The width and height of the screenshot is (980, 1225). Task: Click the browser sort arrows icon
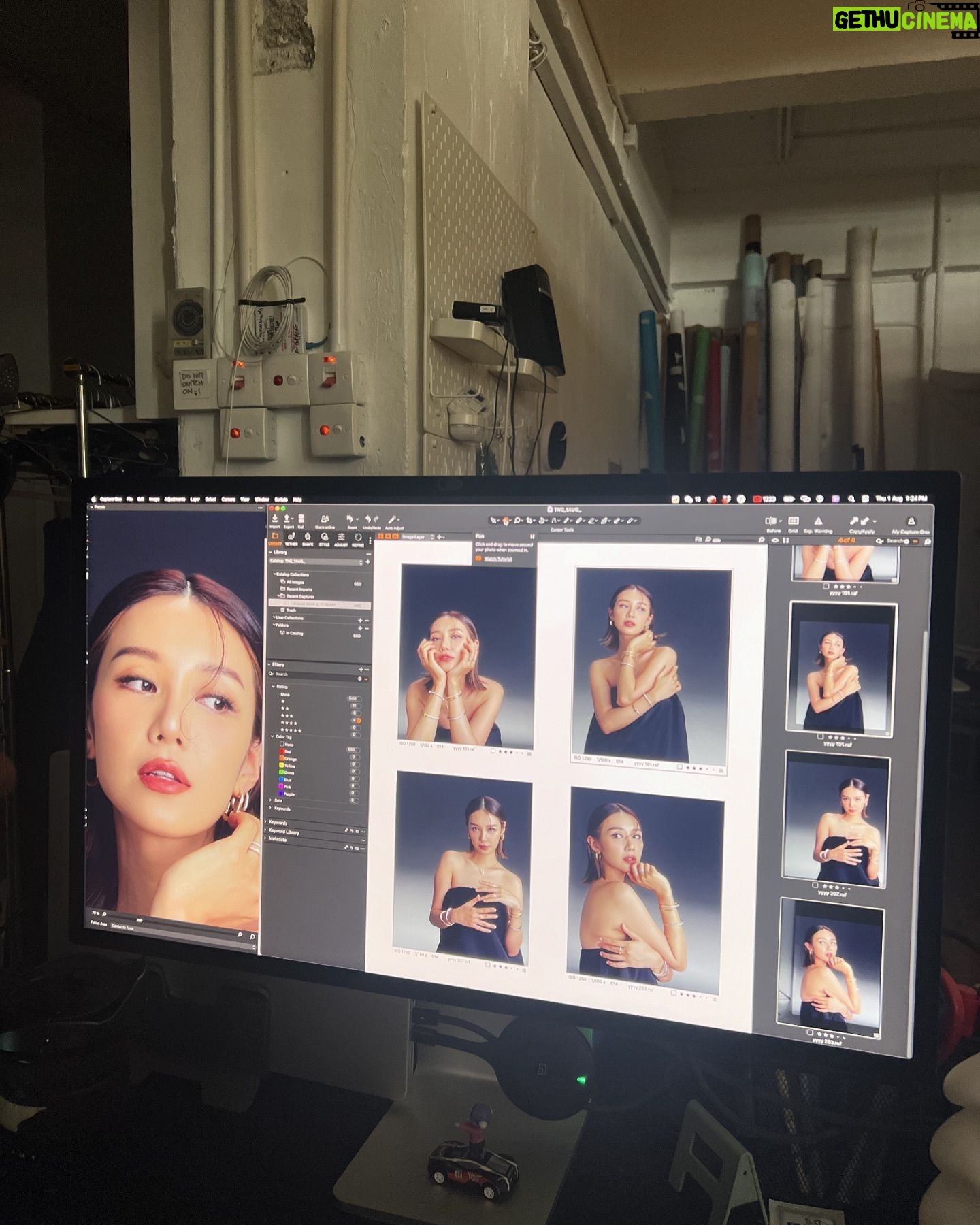[785, 540]
